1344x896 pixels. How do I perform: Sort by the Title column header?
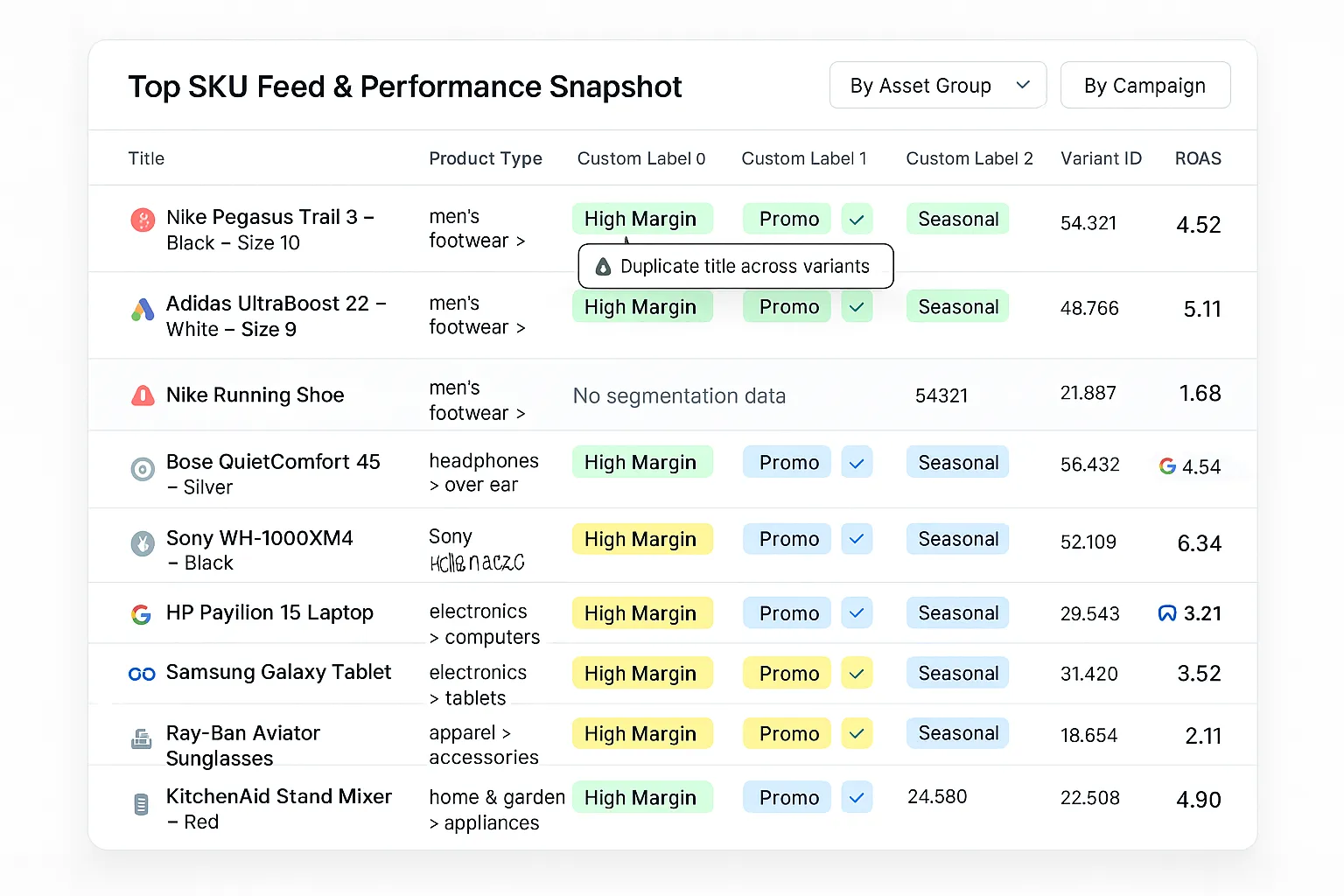tap(146, 158)
